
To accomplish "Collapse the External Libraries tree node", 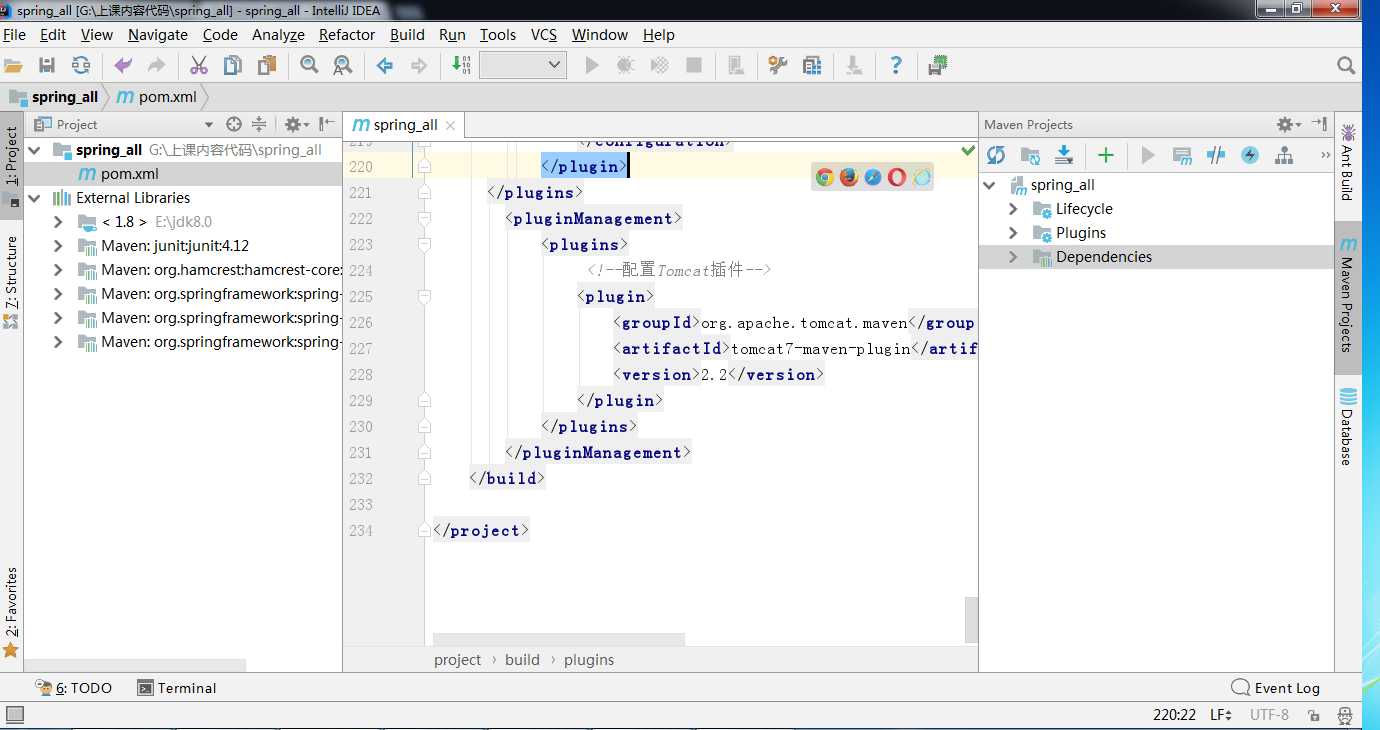I will pyautogui.click(x=35, y=198).
